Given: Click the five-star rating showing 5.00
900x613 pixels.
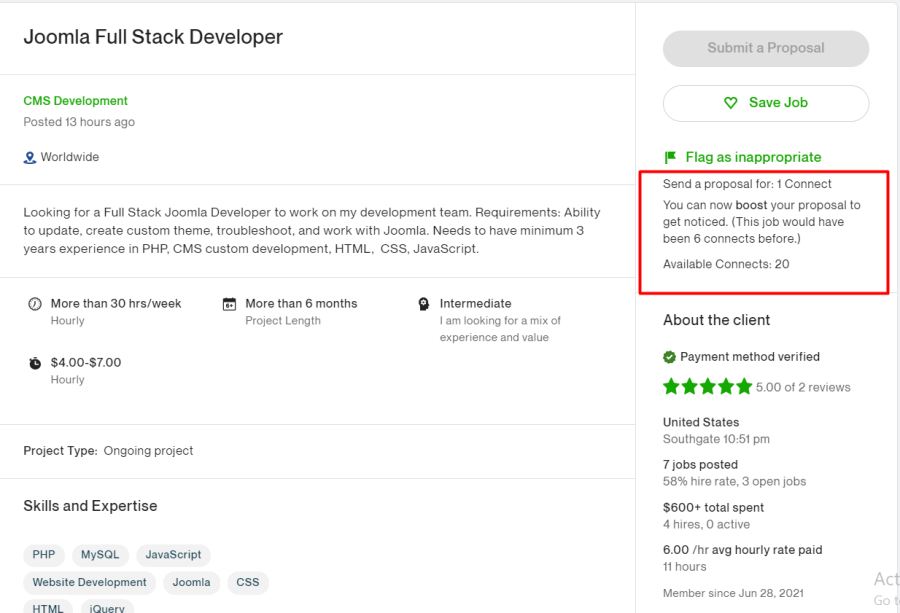Looking at the screenshot, I should (707, 386).
